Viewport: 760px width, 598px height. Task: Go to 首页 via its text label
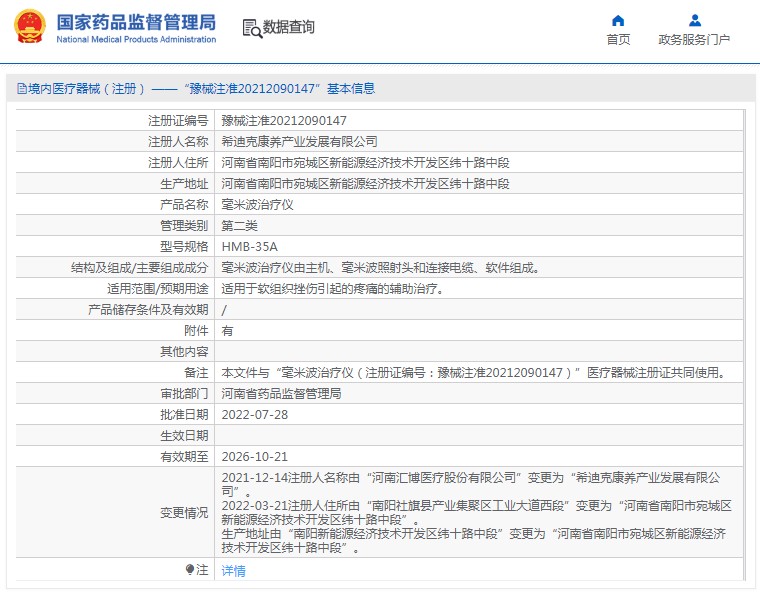point(618,40)
